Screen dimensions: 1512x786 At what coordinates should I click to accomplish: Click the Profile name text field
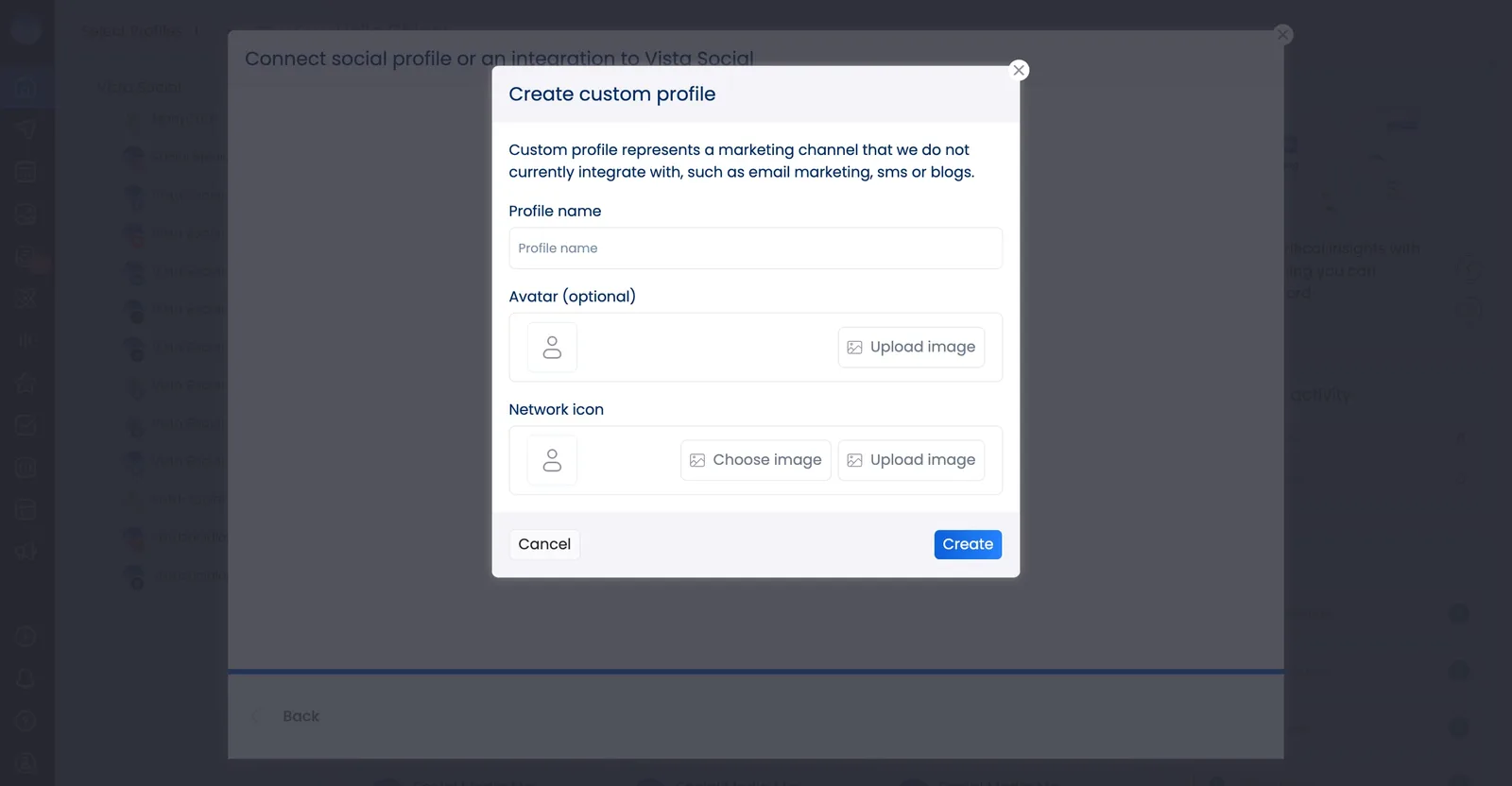click(x=755, y=248)
